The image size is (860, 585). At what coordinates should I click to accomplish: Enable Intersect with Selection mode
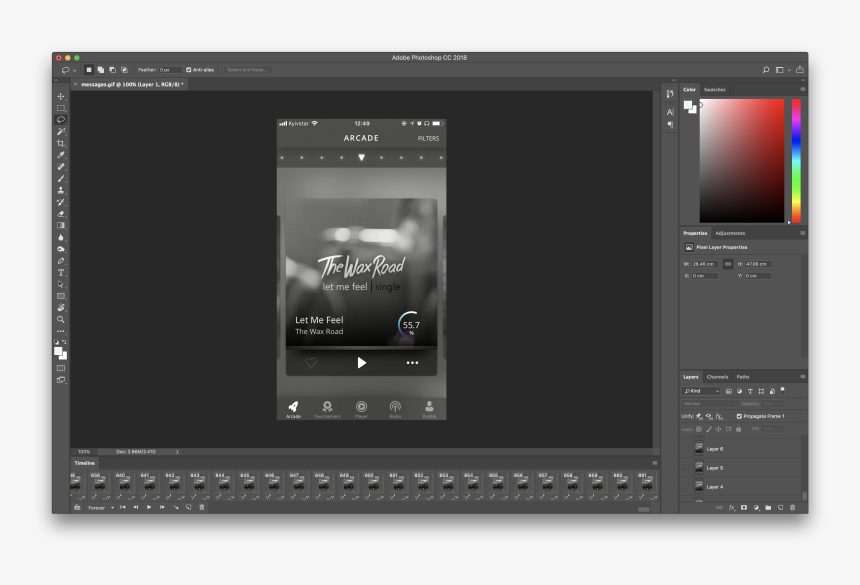(x=125, y=70)
